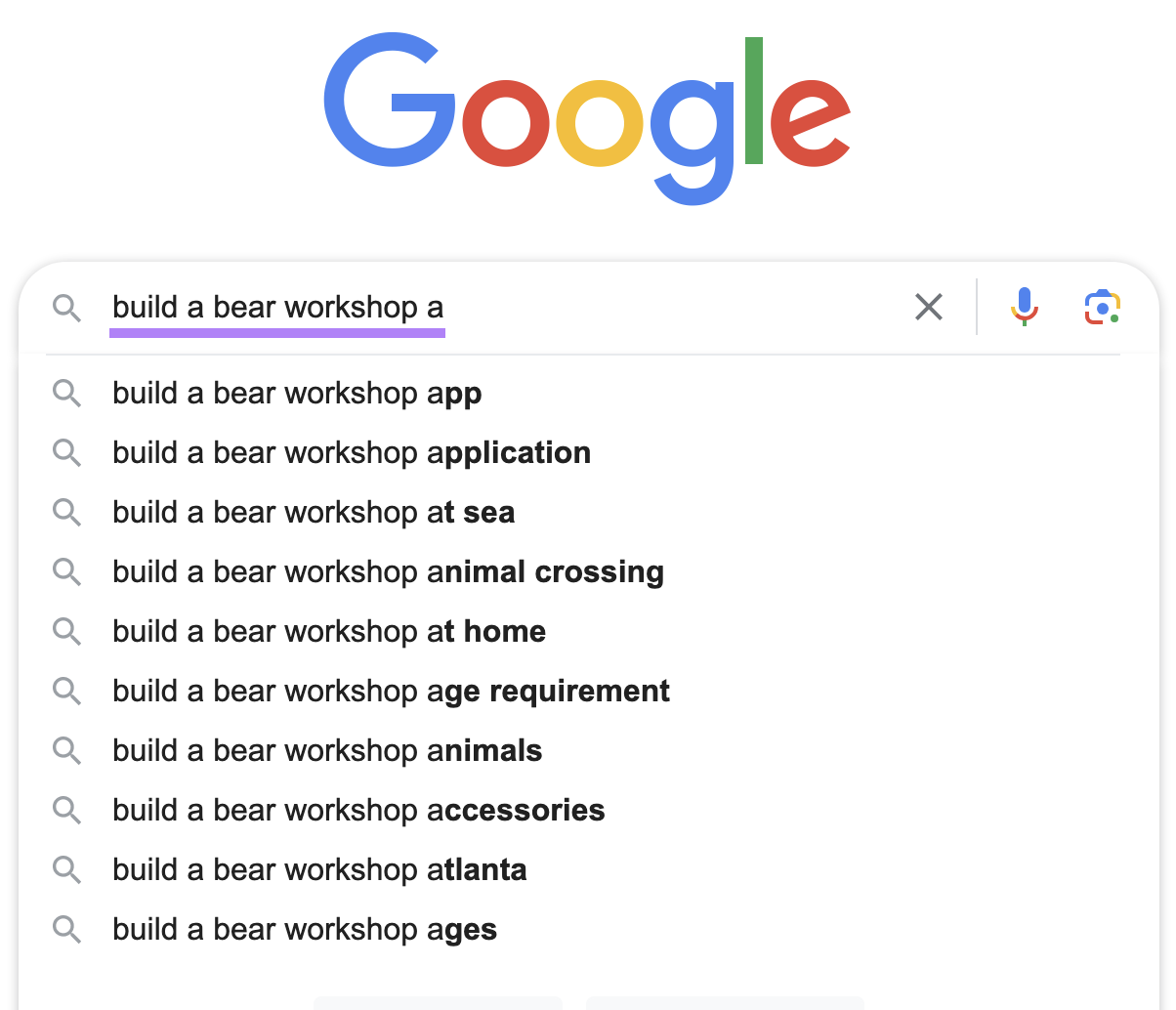The width and height of the screenshot is (1176, 1010).
Task: Click the search icon next to 'animal crossing' suggestion
Action: [67, 571]
